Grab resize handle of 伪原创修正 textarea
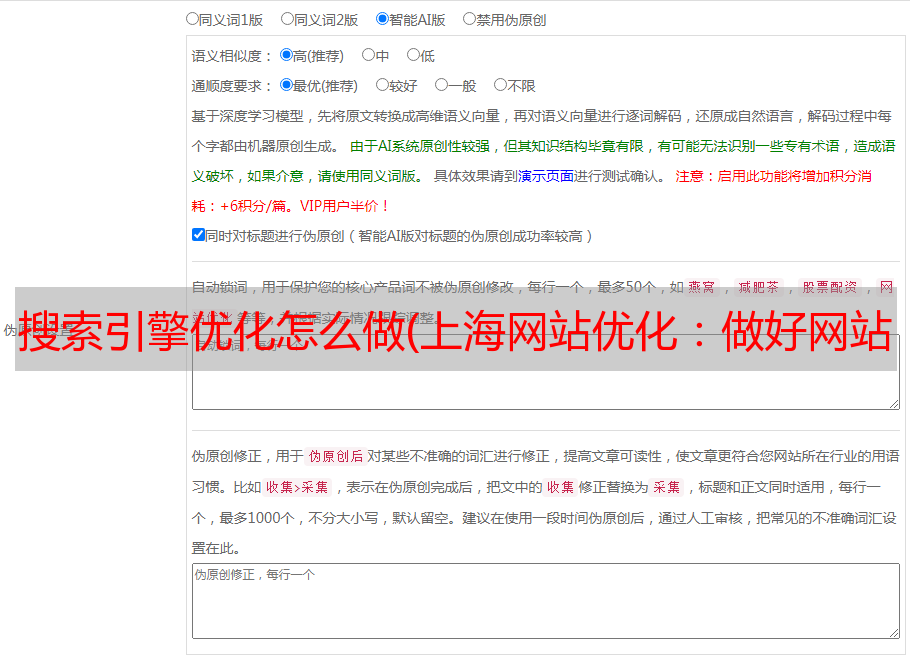Screen dimensions: 911x658 tap(894, 633)
